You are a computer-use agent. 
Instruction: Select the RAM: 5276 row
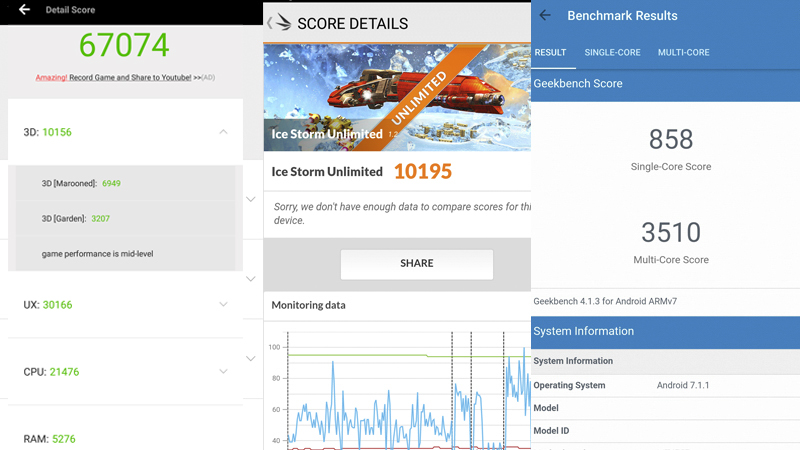click(125, 439)
